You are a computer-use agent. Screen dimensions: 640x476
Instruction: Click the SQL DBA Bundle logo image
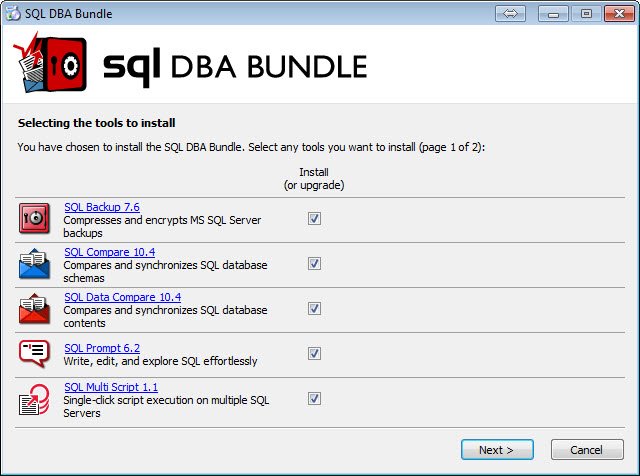191,63
